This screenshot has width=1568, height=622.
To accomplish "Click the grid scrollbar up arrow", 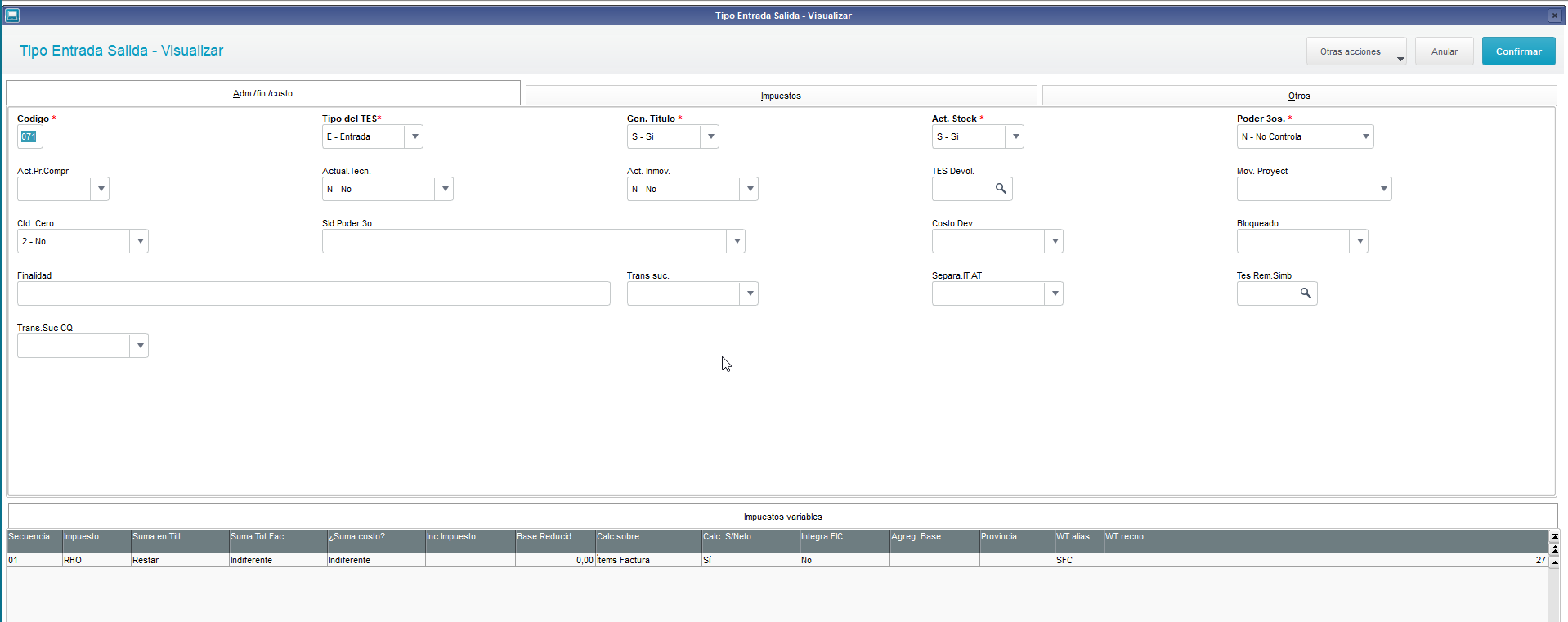I will pyautogui.click(x=1554, y=562).
